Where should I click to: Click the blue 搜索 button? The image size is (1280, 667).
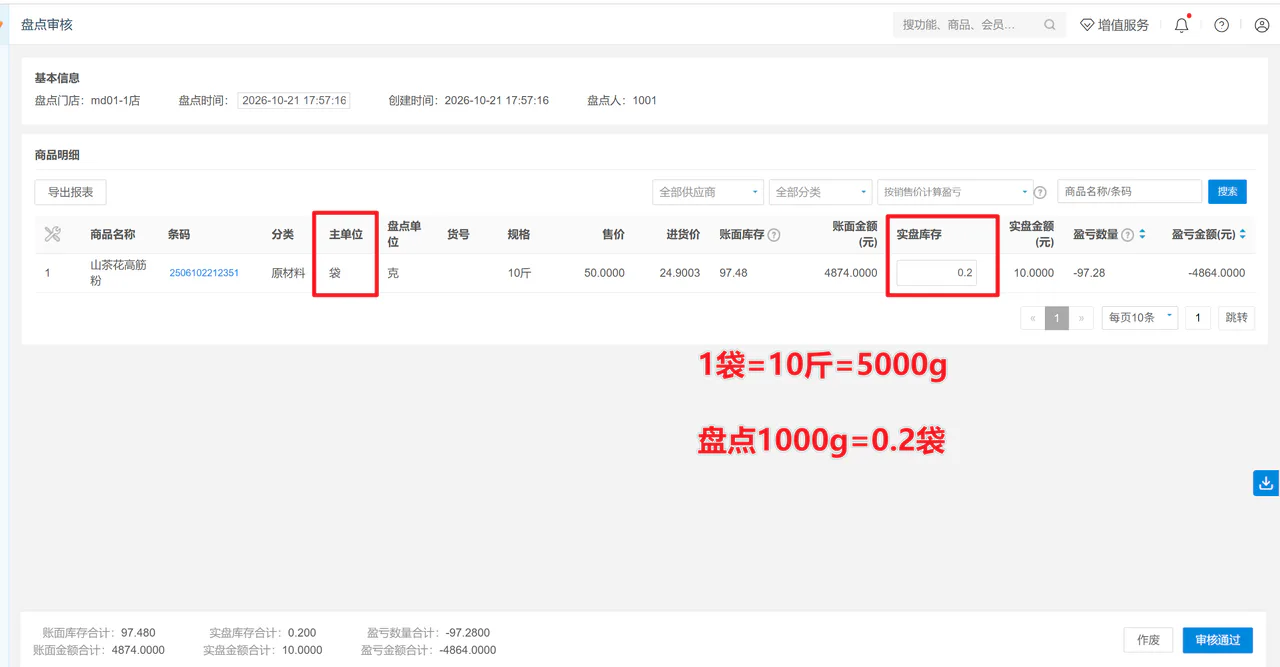click(1228, 191)
